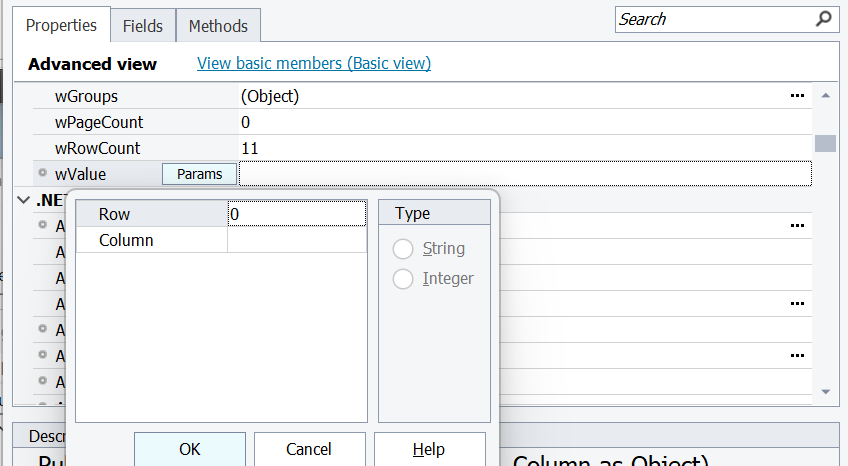
Task: Click the gear icon beside wValue
Action: click(43, 174)
